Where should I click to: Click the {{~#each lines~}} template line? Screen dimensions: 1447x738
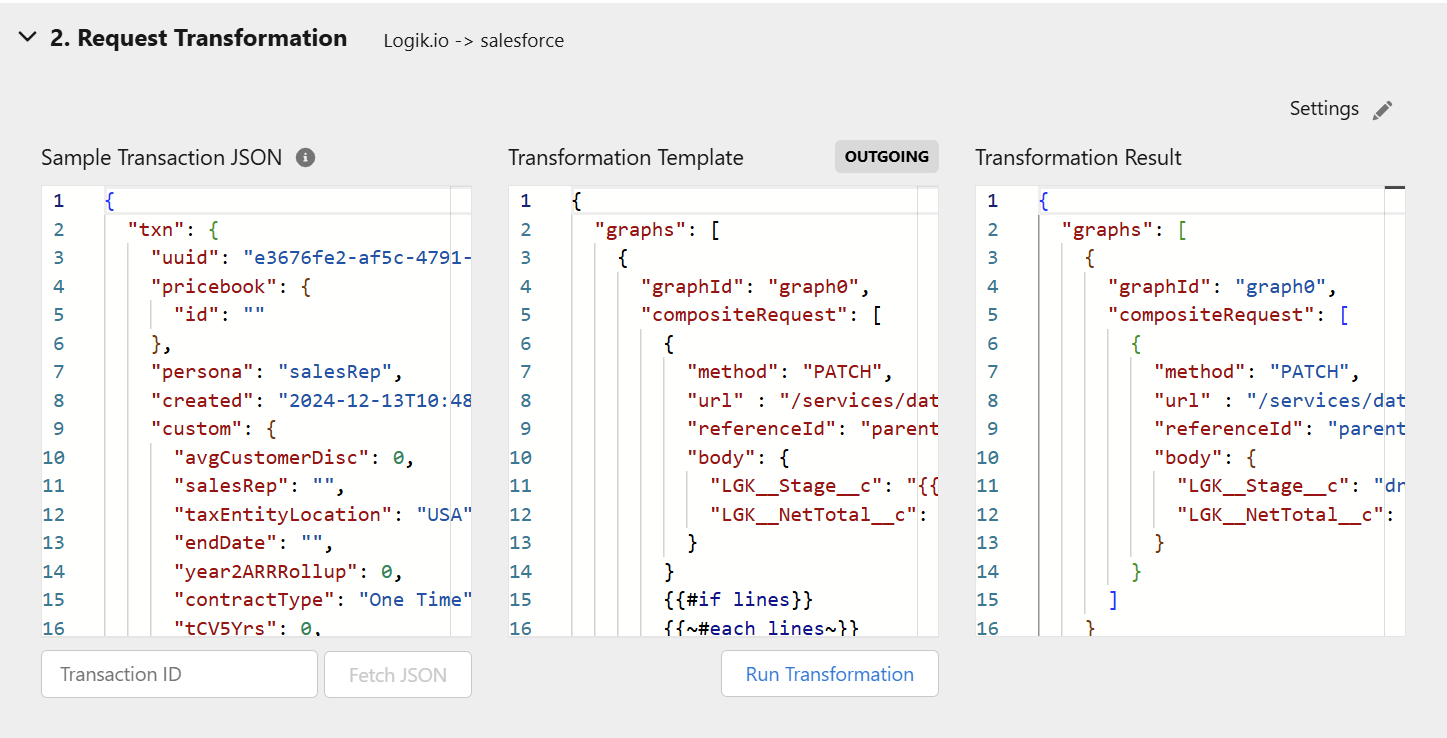click(x=762, y=629)
